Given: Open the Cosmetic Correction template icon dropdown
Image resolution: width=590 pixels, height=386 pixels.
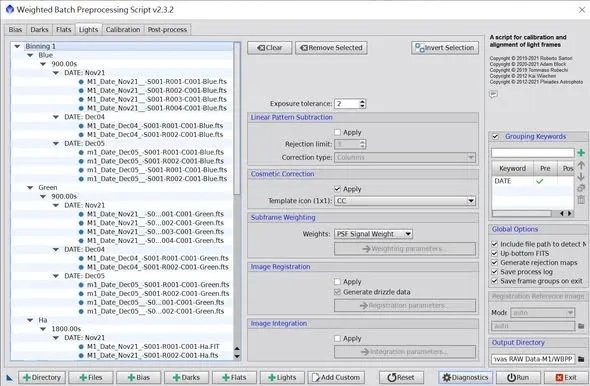Looking at the screenshot, I should click(x=405, y=201).
